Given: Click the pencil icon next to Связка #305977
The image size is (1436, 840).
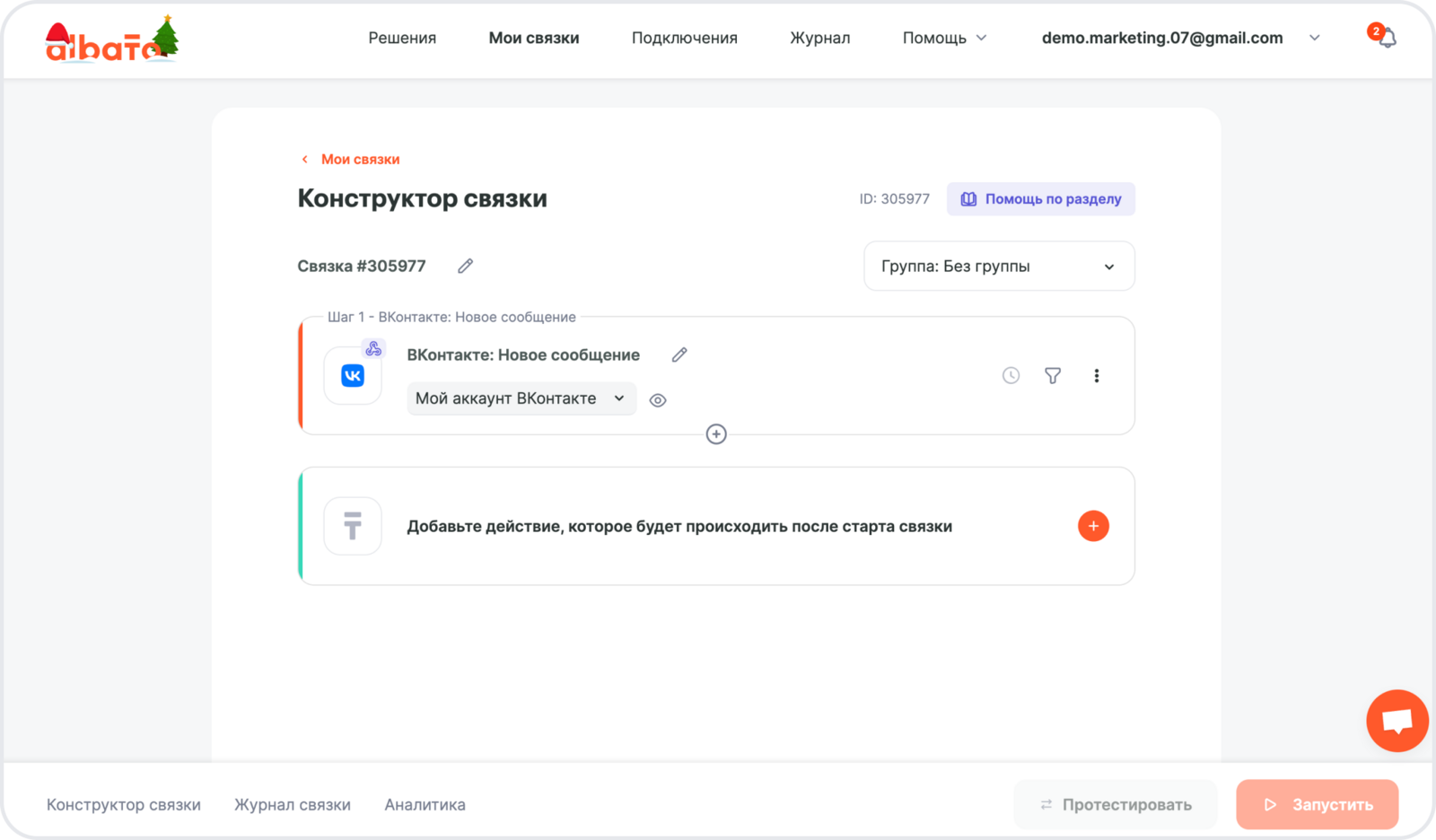Looking at the screenshot, I should (x=465, y=266).
